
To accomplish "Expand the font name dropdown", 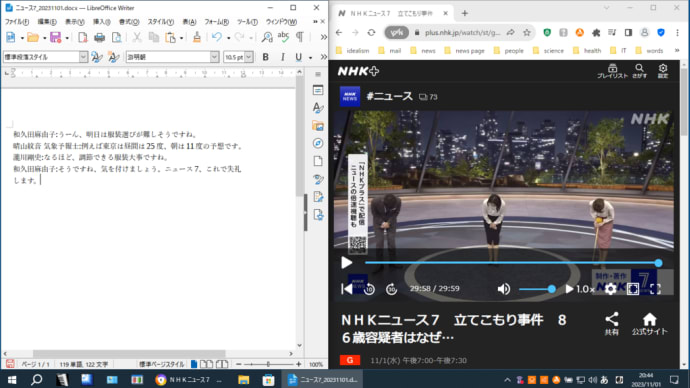I will point(214,57).
